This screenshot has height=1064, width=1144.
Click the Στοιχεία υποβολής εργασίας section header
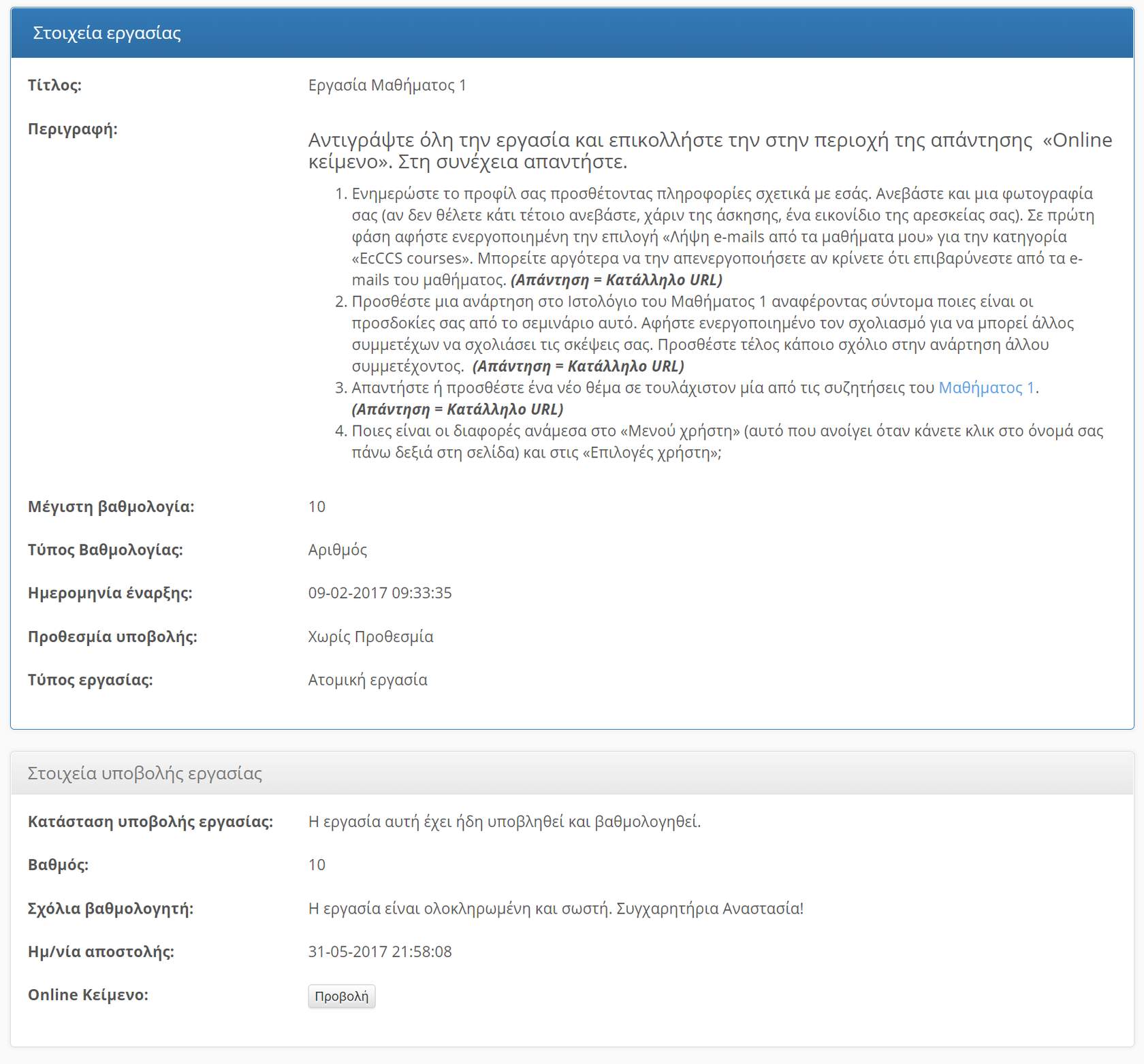(x=144, y=773)
